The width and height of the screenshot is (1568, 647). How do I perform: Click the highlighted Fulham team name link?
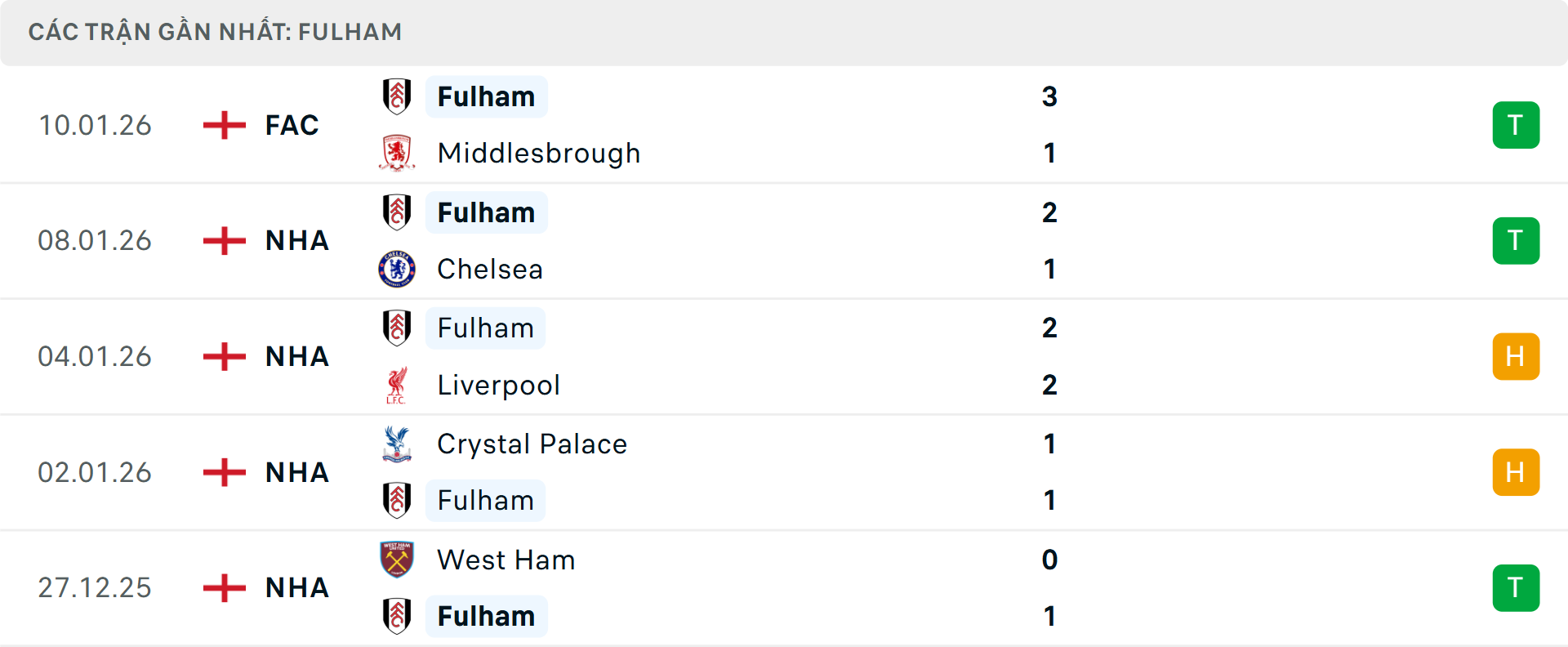pyautogui.click(x=487, y=96)
